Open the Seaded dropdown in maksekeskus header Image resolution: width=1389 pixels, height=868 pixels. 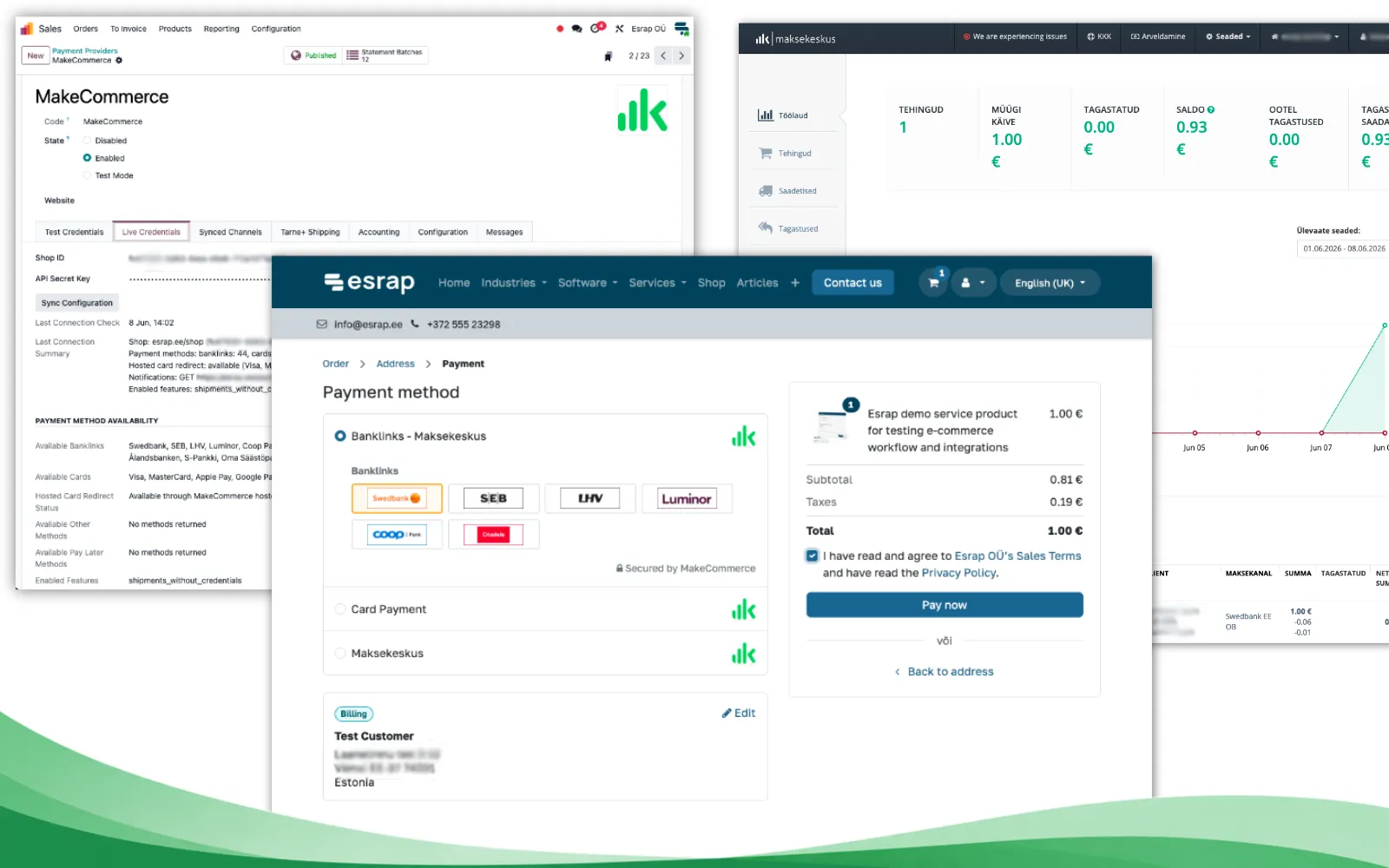point(1228,36)
